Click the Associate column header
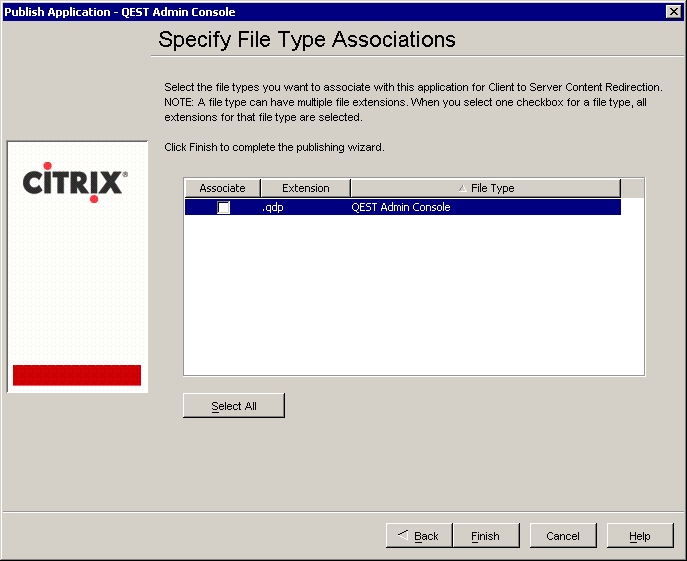Image resolution: width=687 pixels, height=561 pixels. coord(222,188)
